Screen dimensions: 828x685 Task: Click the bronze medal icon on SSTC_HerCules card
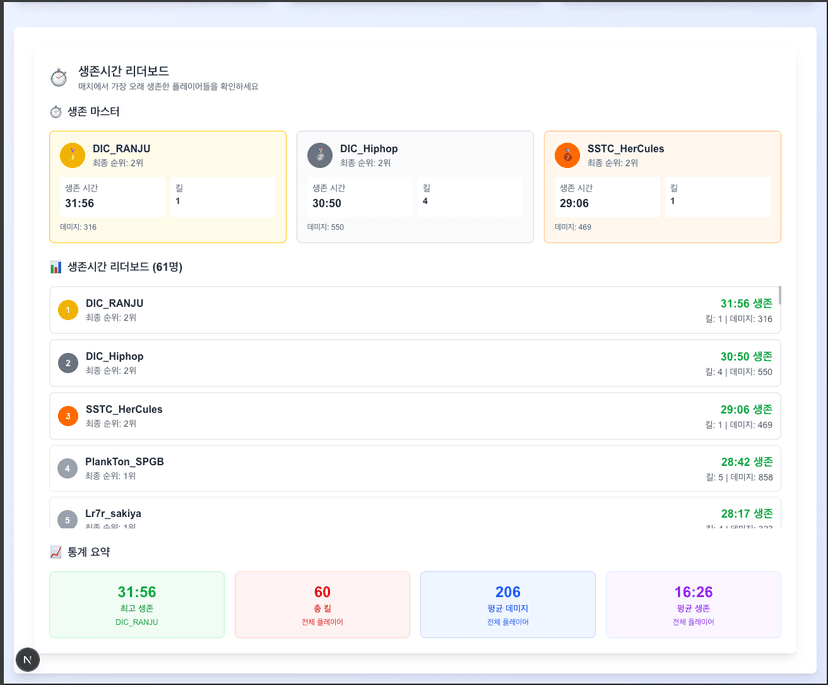[x=567, y=155]
